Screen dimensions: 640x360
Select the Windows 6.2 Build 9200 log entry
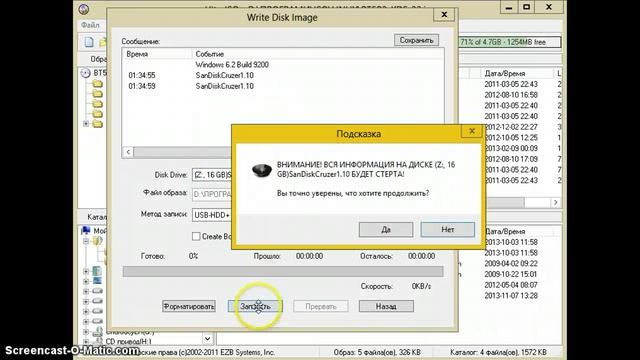click(232, 64)
